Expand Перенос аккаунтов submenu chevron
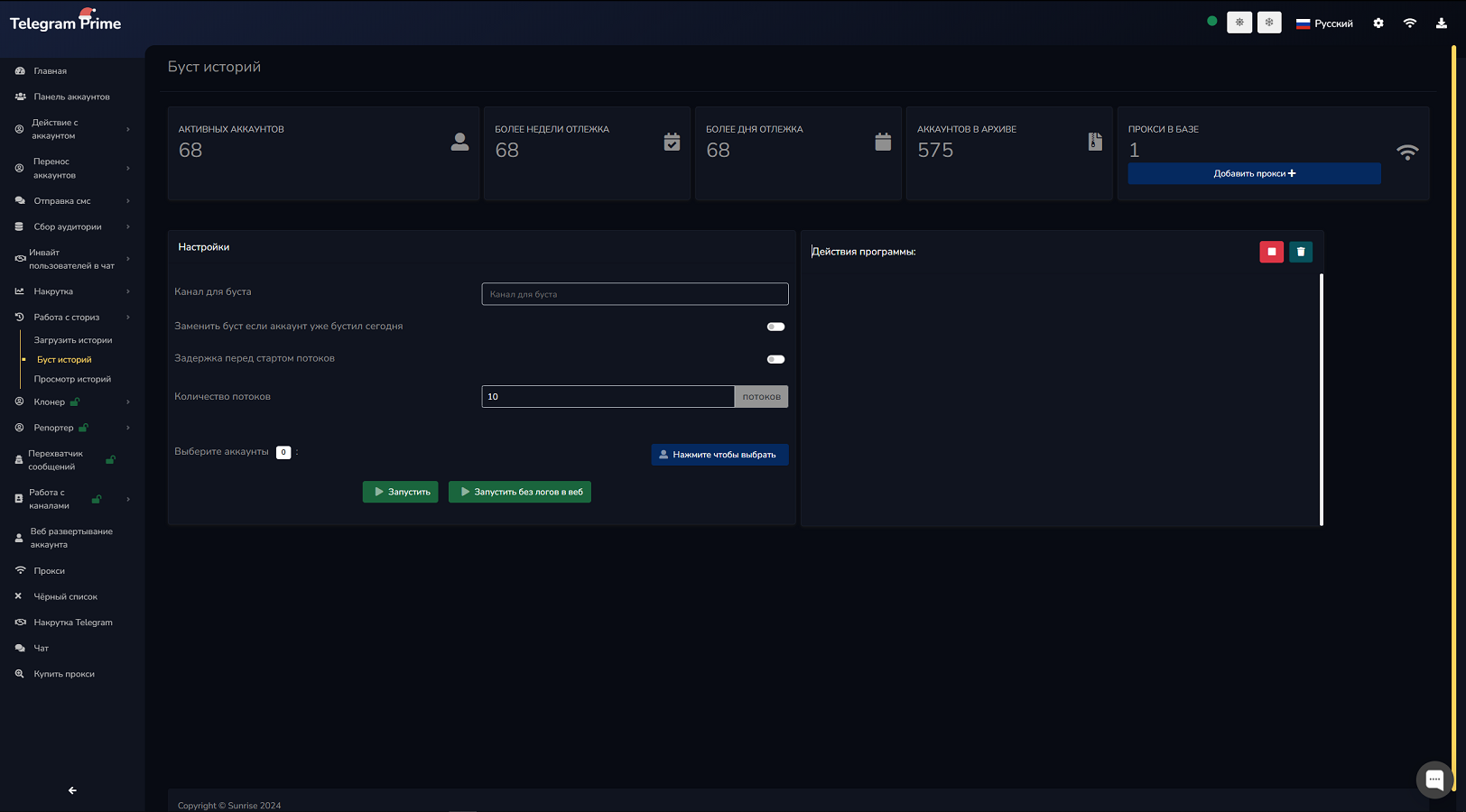The width and height of the screenshot is (1466, 812). point(128,168)
